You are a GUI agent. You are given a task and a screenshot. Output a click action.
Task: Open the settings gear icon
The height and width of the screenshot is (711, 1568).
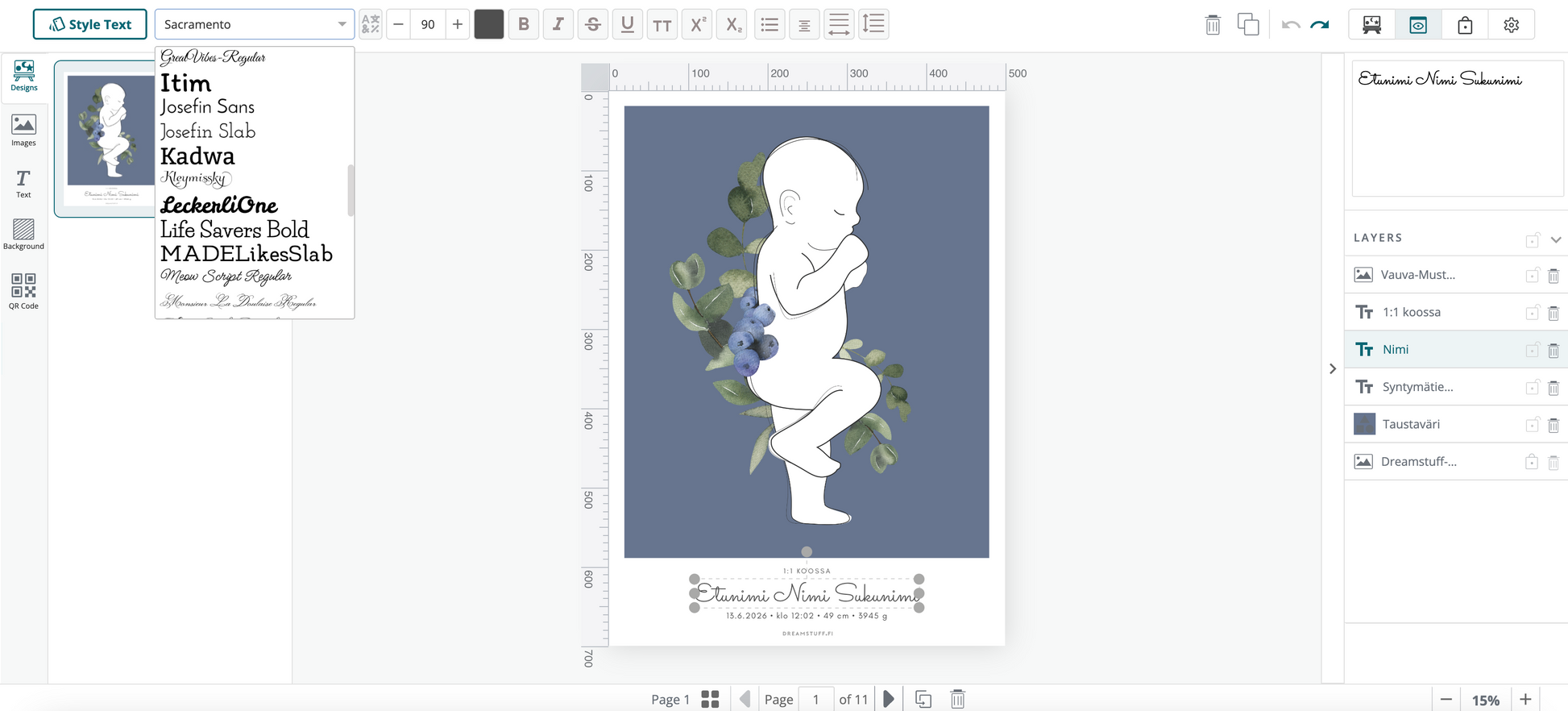click(1512, 25)
